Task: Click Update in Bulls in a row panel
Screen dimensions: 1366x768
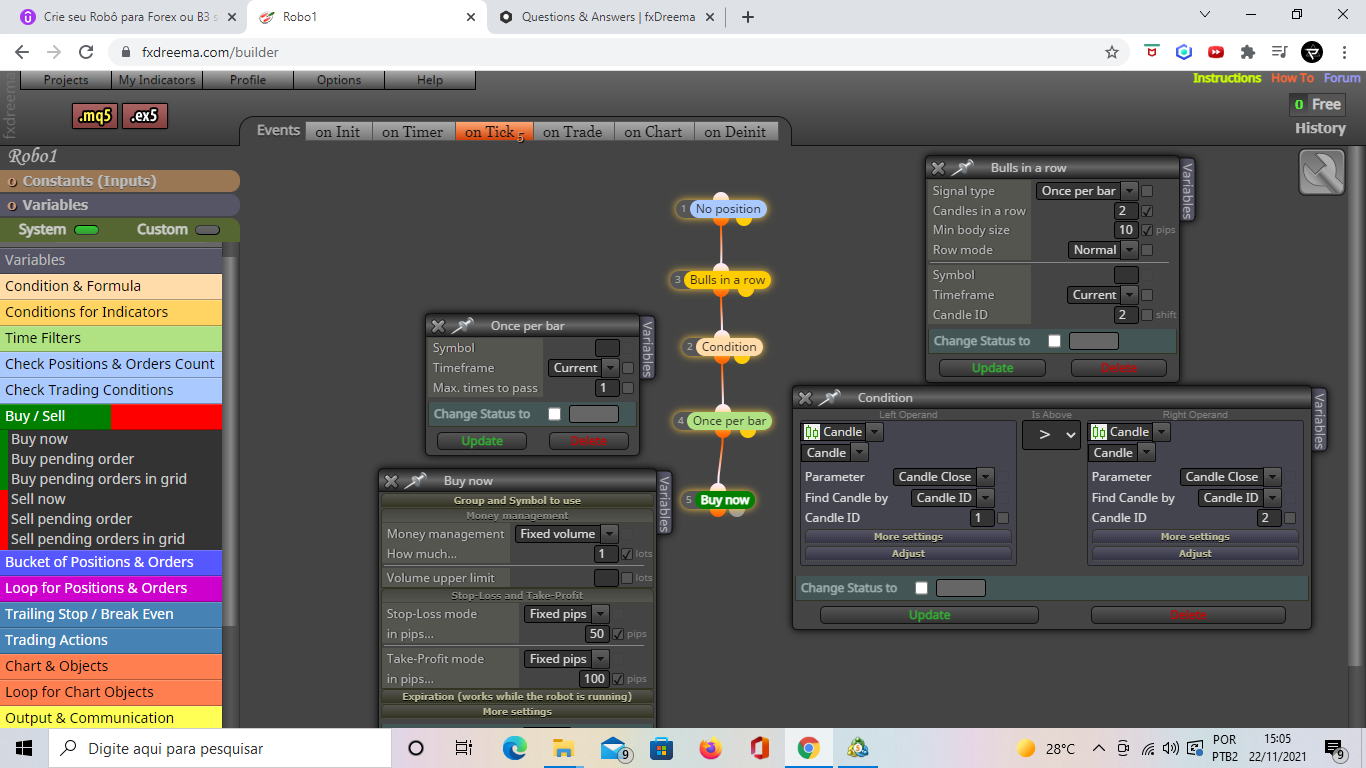Action: (x=992, y=368)
